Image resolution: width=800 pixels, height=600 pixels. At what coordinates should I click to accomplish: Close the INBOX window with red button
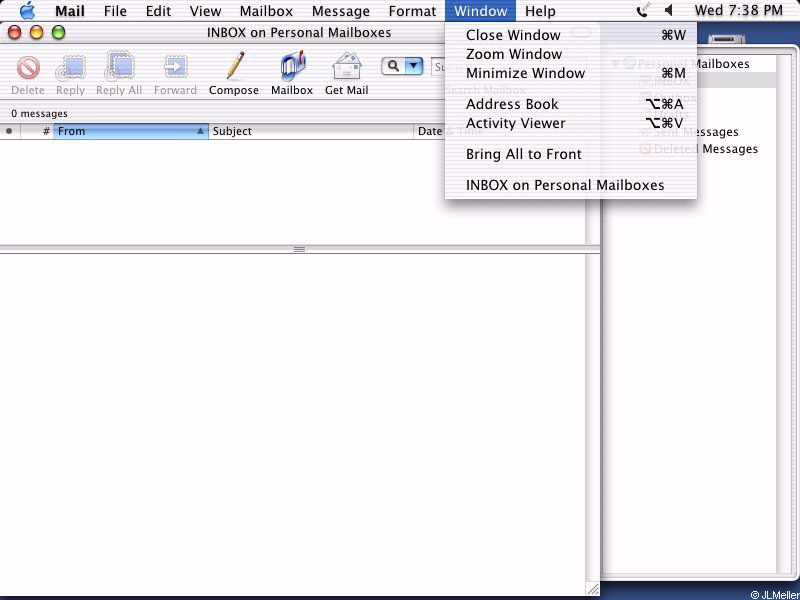pyautogui.click(x=14, y=33)
